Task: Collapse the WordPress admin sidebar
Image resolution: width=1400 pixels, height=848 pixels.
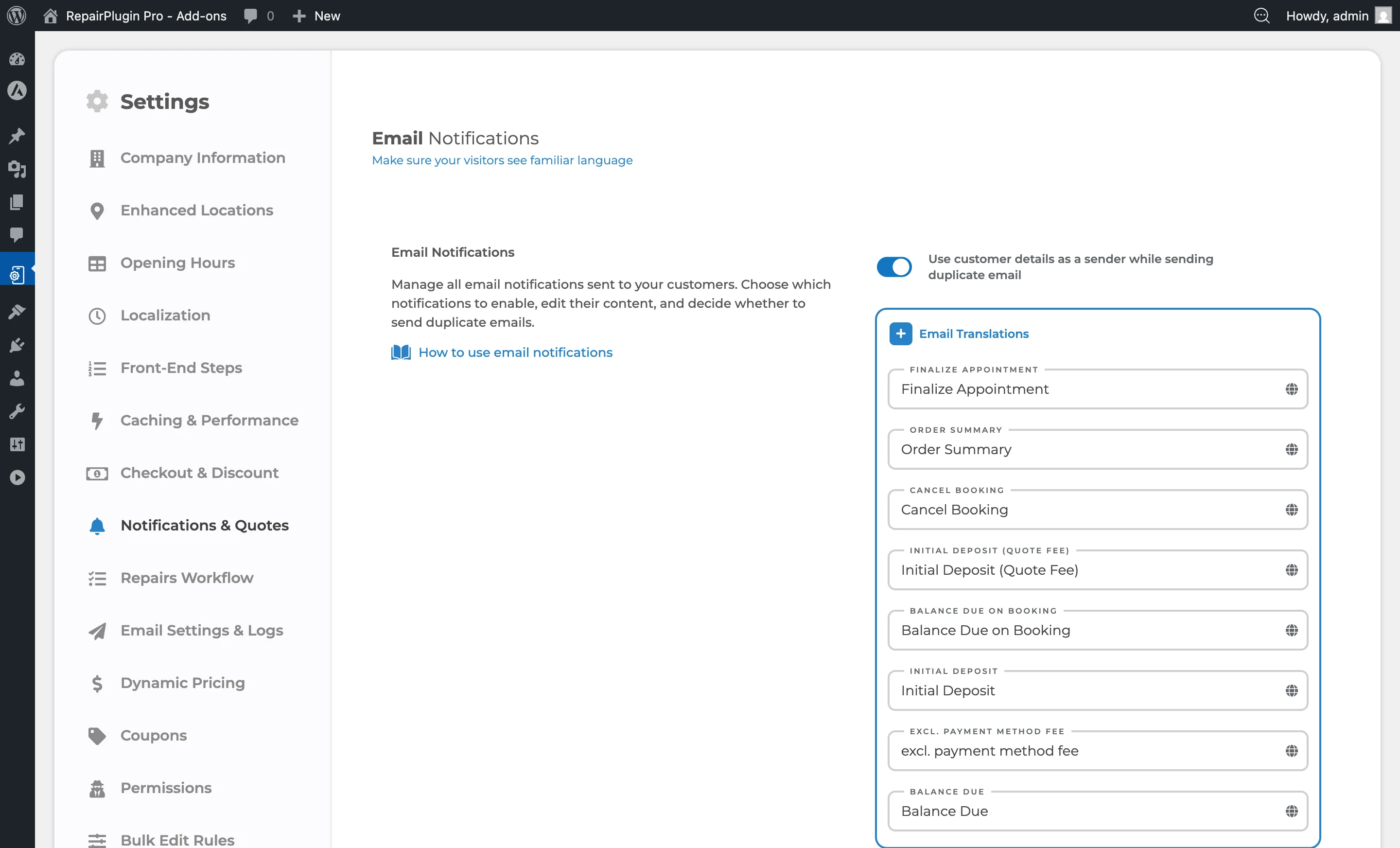Action: point(17,477)
